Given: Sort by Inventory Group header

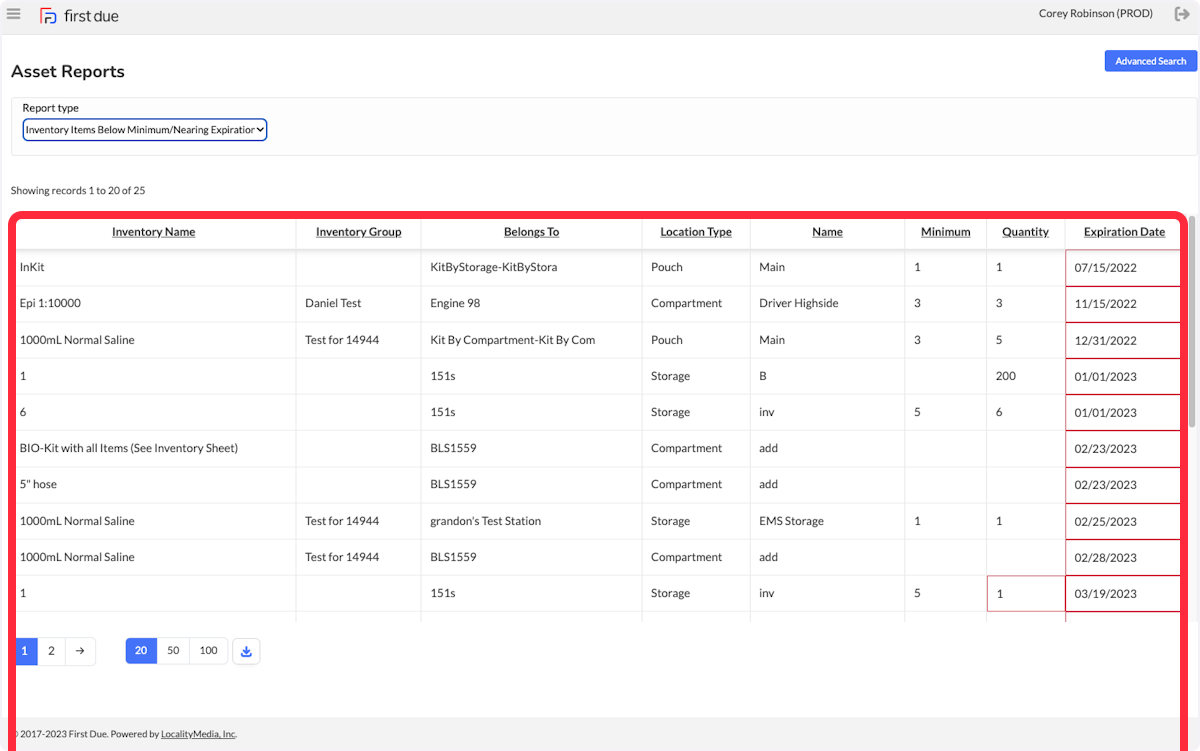Looking at the screenshot, I should point(358,232).
